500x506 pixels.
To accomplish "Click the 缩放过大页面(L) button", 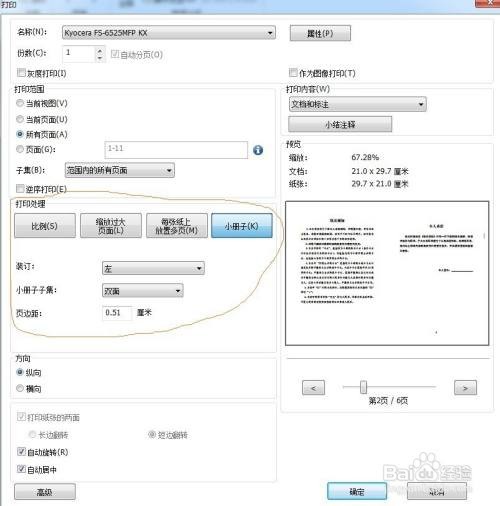I will (x=111, y=226).
